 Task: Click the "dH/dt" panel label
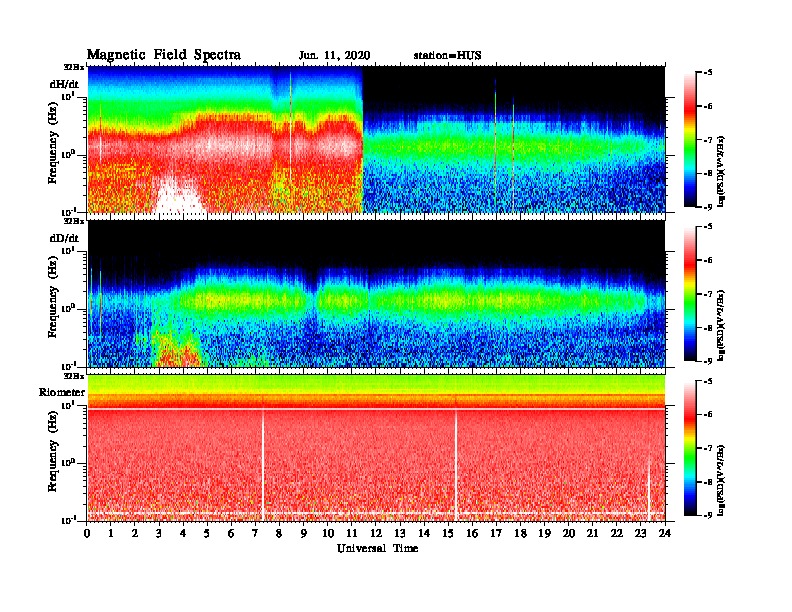[64, 84]
